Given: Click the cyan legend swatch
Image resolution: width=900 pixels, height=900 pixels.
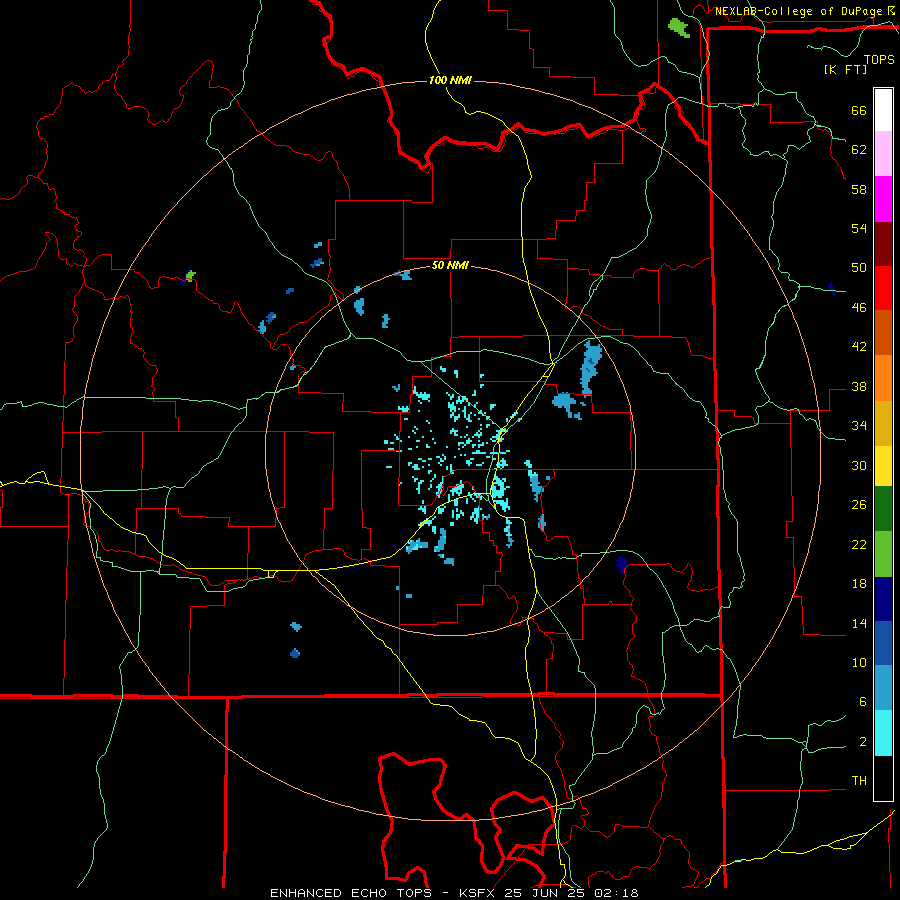Looking at the screenshot, I should (x=883, y=733).
